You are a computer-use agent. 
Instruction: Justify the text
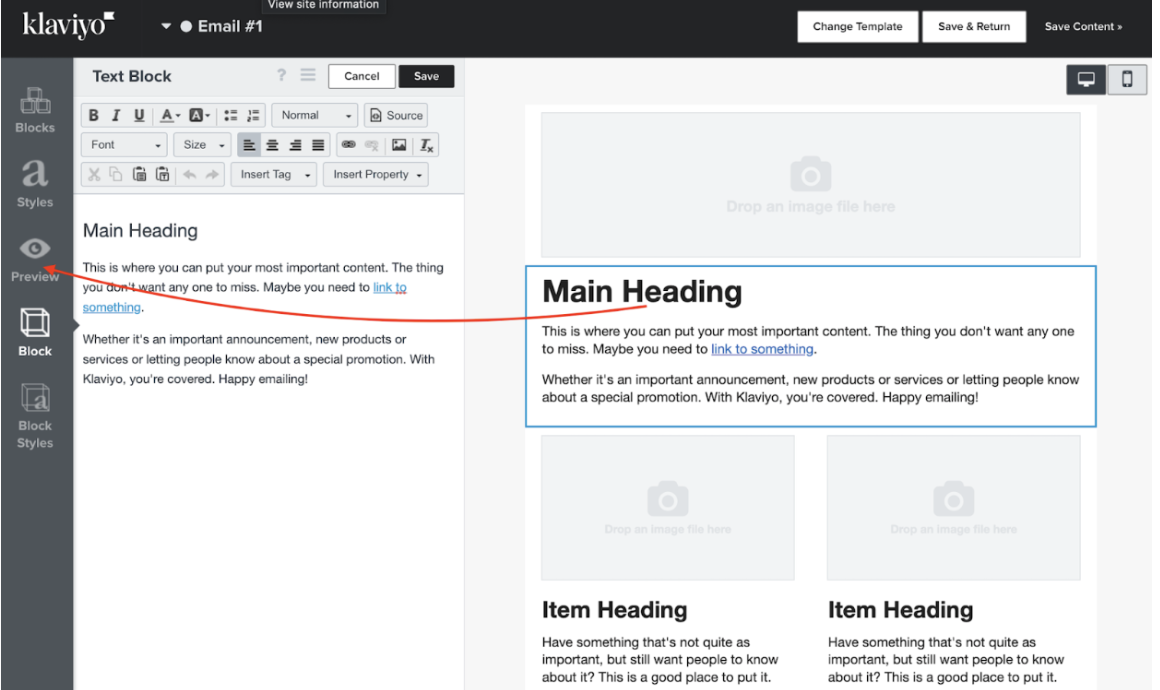click(318, 145)
